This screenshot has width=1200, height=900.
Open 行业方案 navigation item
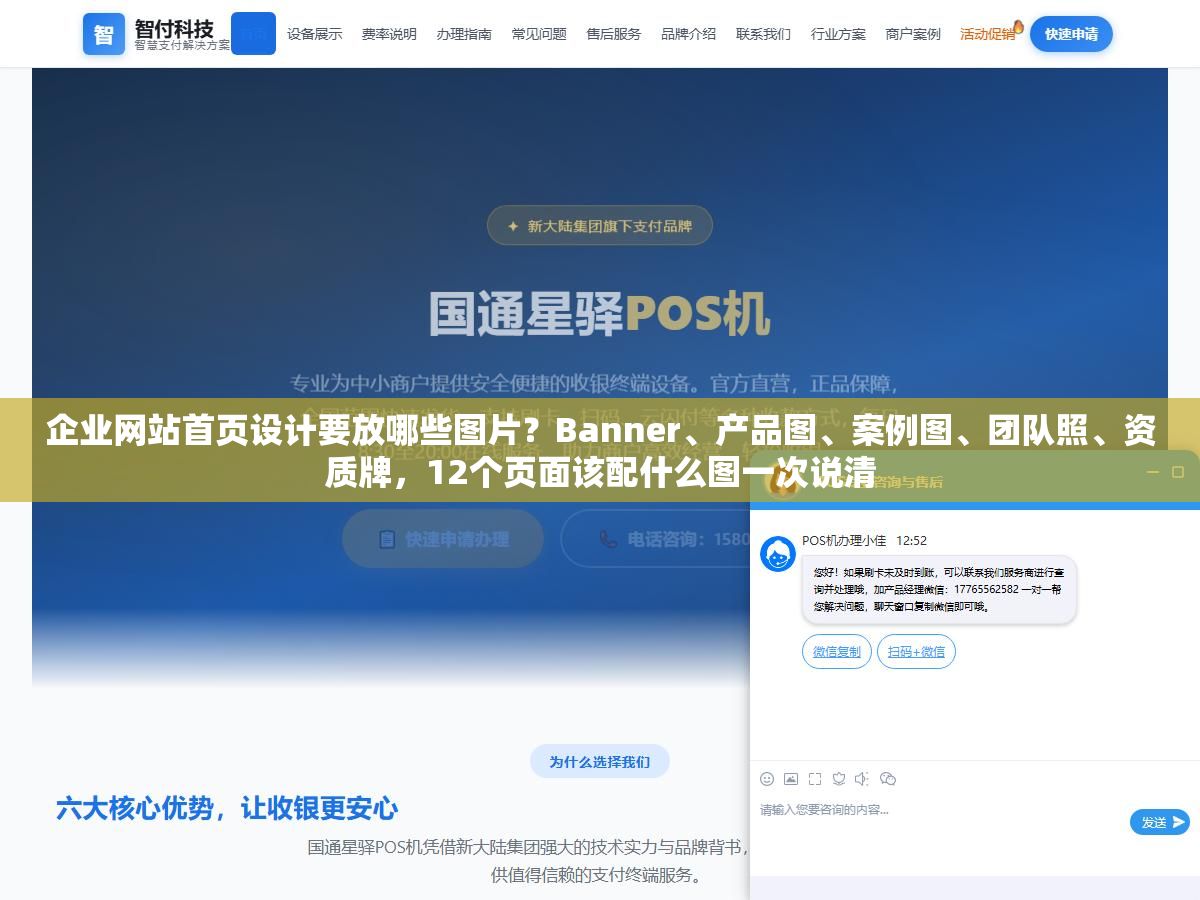838,34
